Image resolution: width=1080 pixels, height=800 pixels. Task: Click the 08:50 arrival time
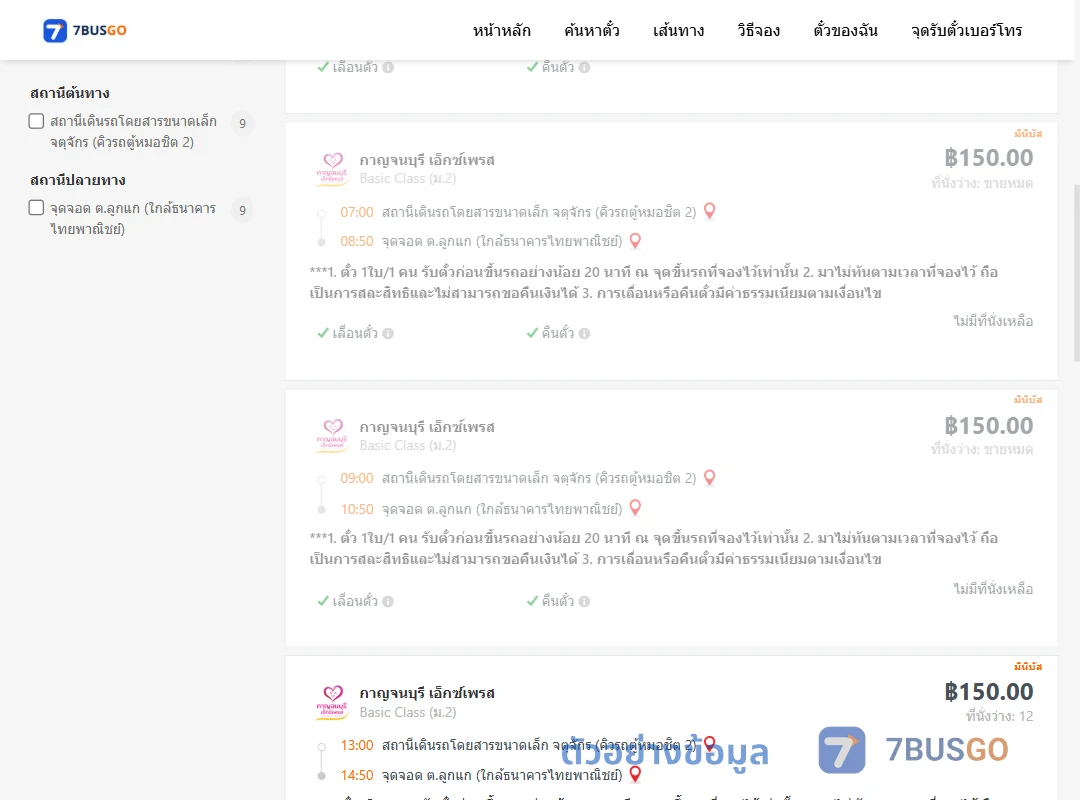[x=357, y=241]
